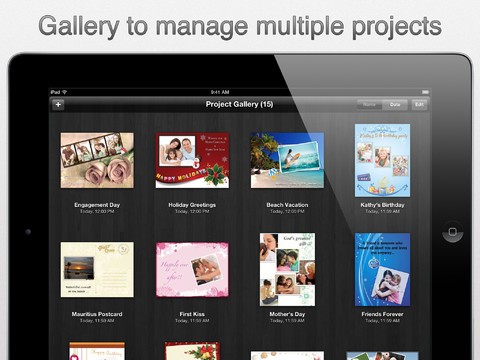Open the Holiday Greetings project thumbnail
The height and width of the screenshot is (360, 480).
coord(192,160)
